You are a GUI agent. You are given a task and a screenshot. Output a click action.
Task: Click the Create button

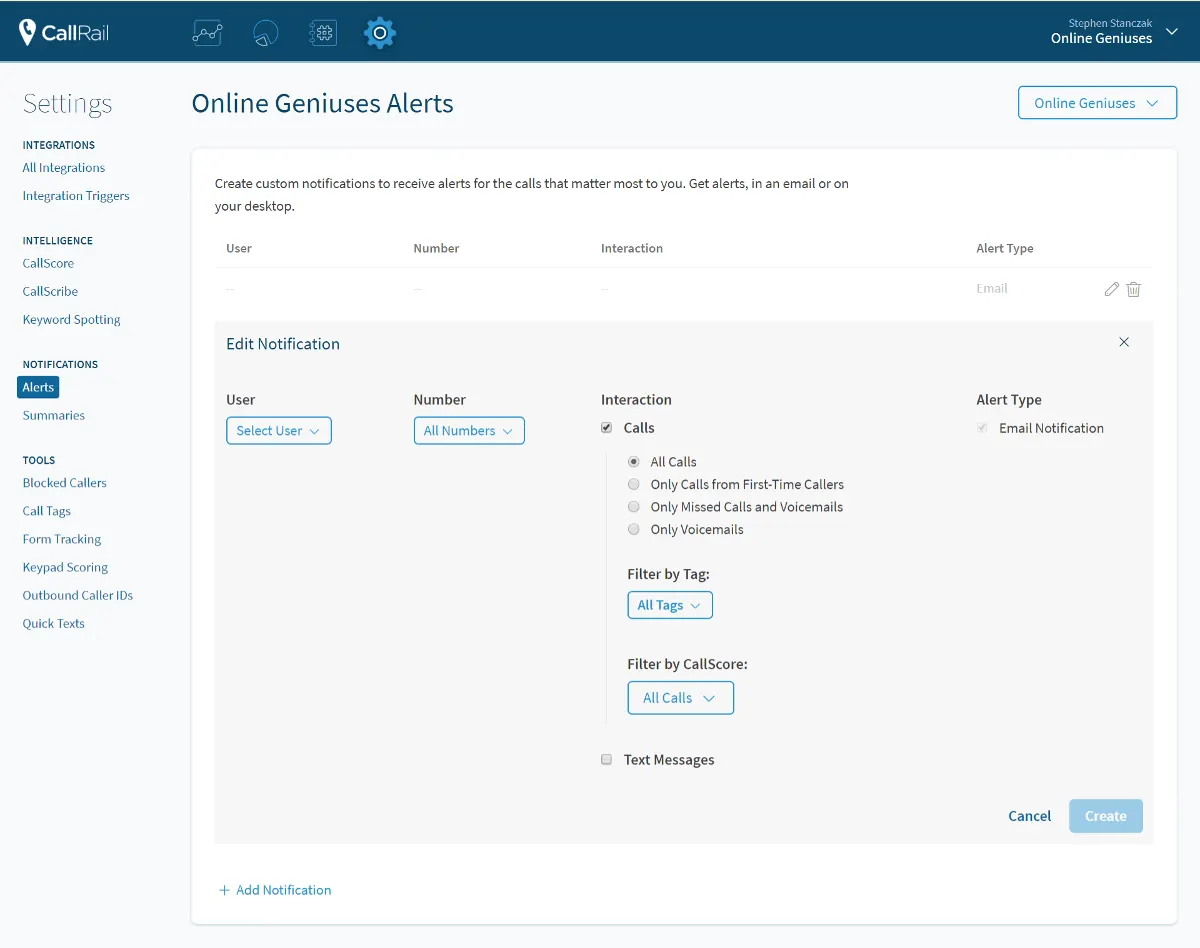[x=1106, y=816]
